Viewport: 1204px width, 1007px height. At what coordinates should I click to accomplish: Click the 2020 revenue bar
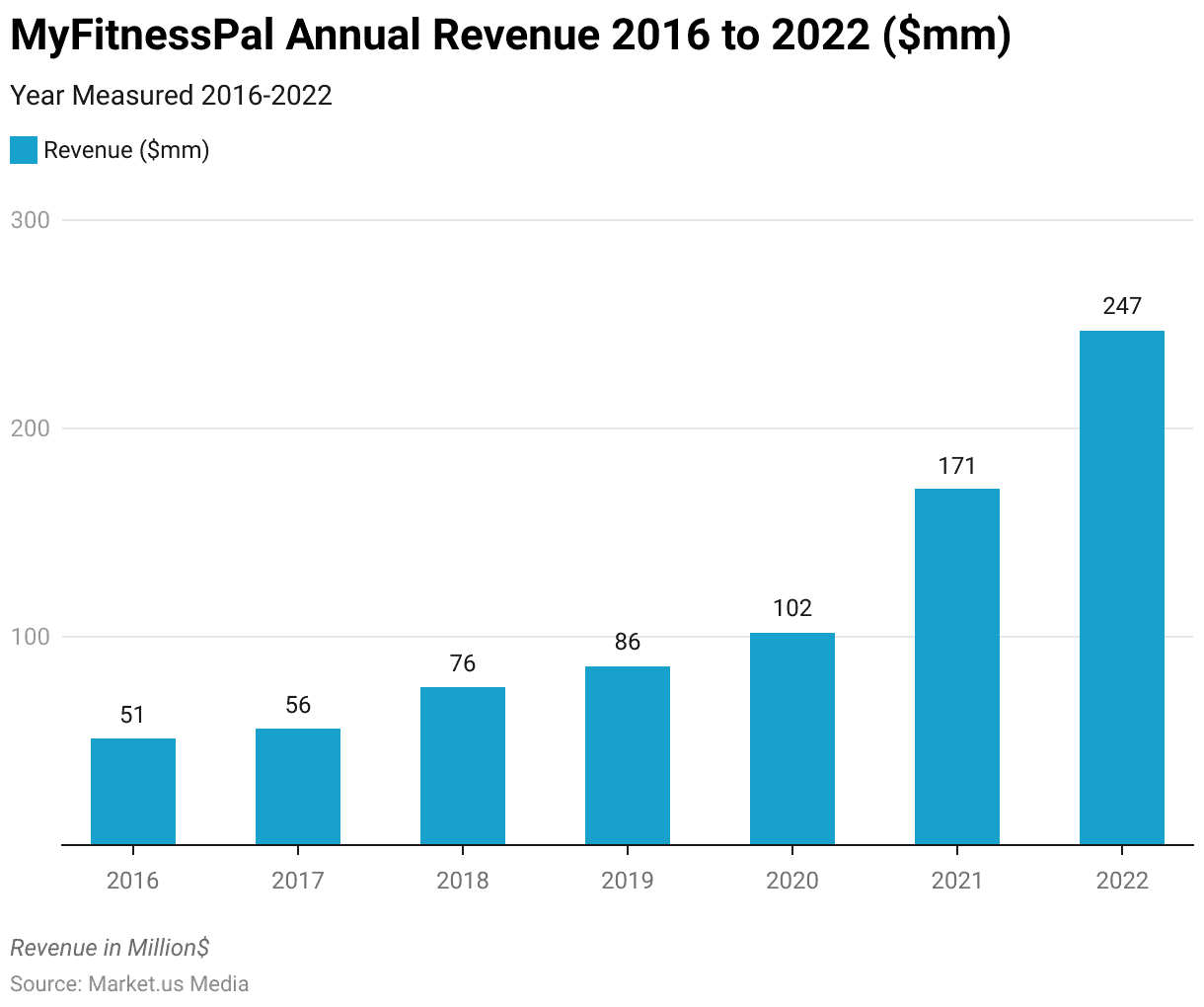[x=792, y=738]
